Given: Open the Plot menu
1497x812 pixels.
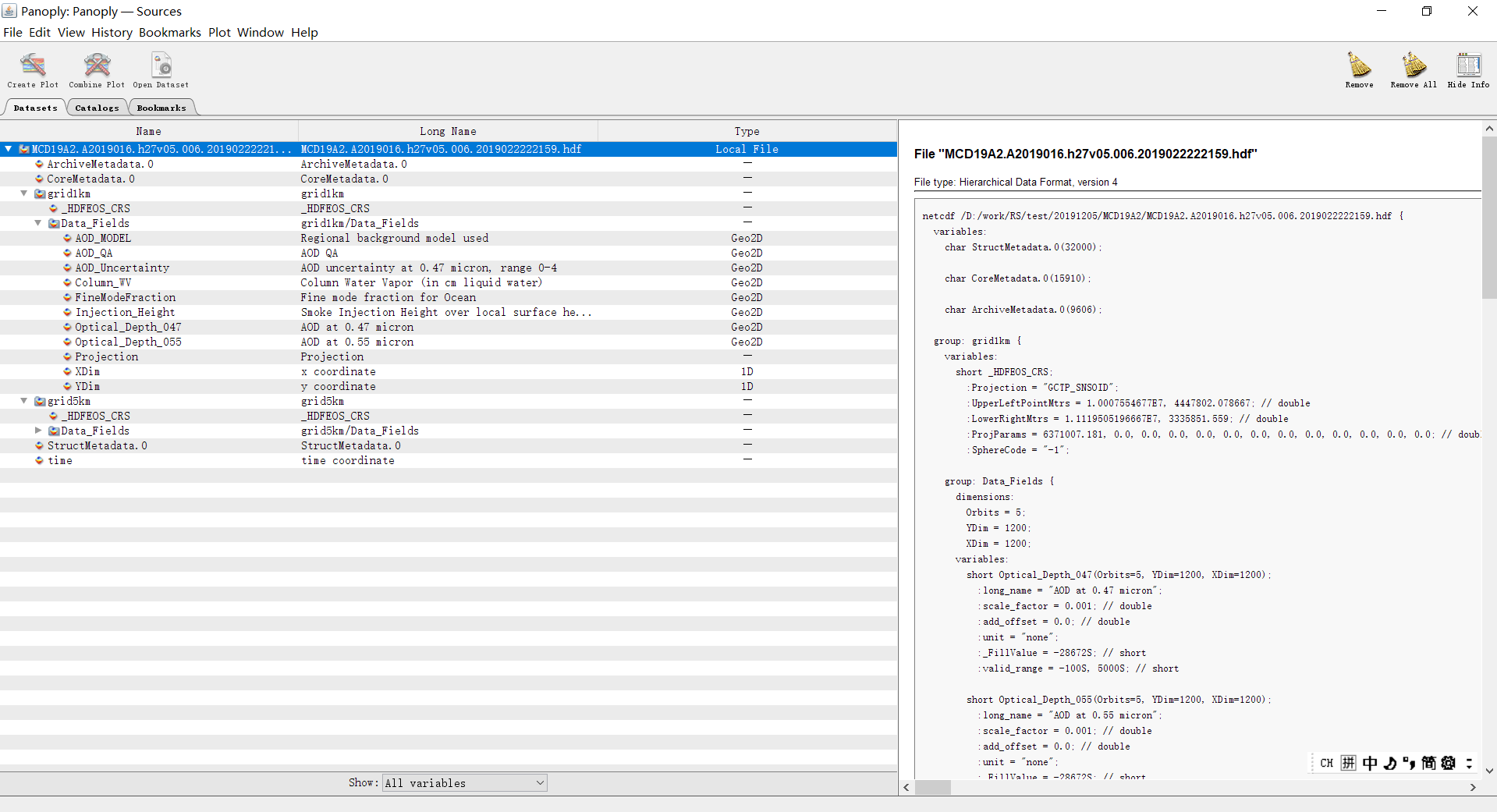Looking at the screenshot, I should (219, 32).
